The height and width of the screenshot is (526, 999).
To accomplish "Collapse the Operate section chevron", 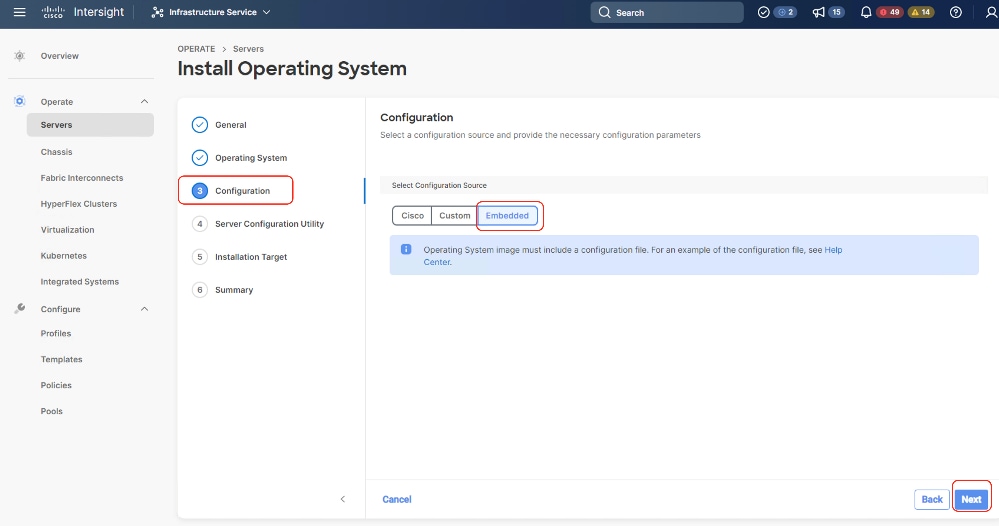I will click(145, 102).
